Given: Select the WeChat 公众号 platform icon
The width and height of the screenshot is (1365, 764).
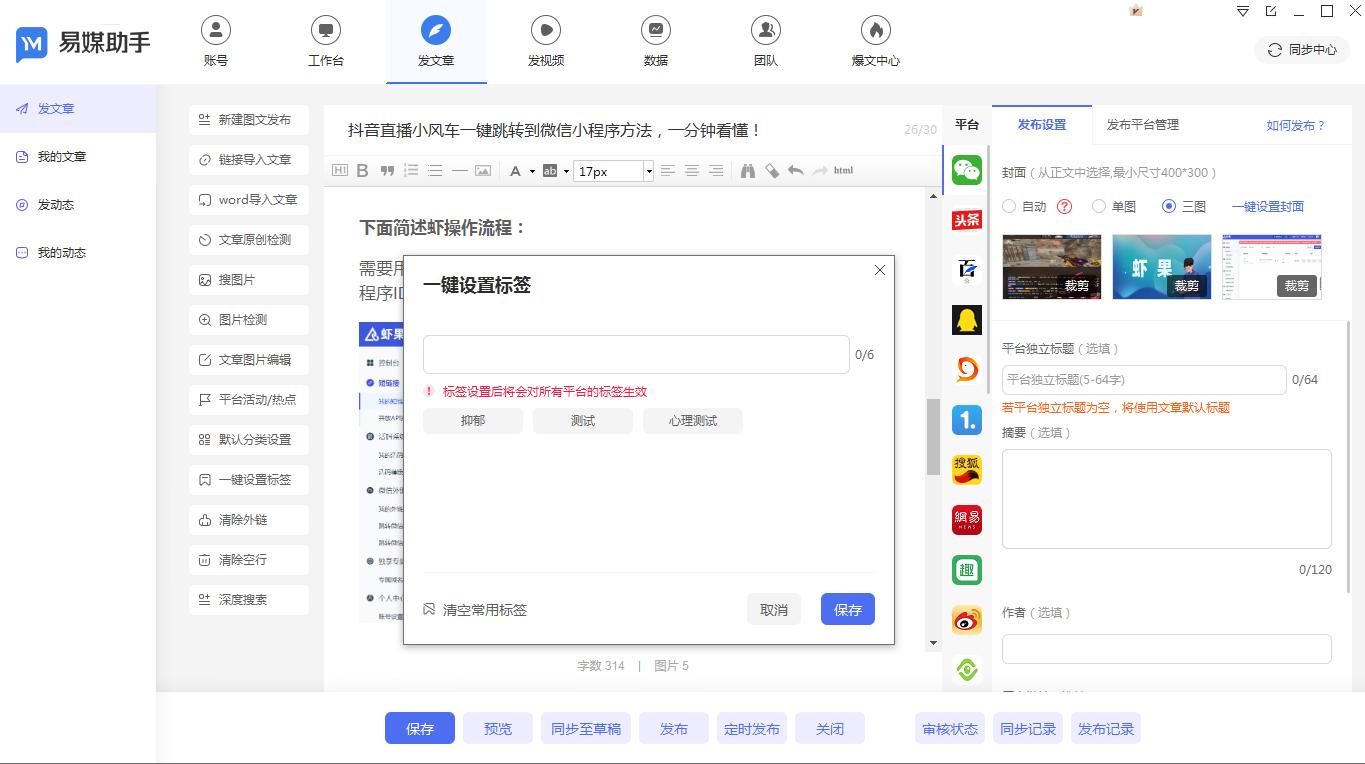Looking at the screenshot, I should click(966, 169).
